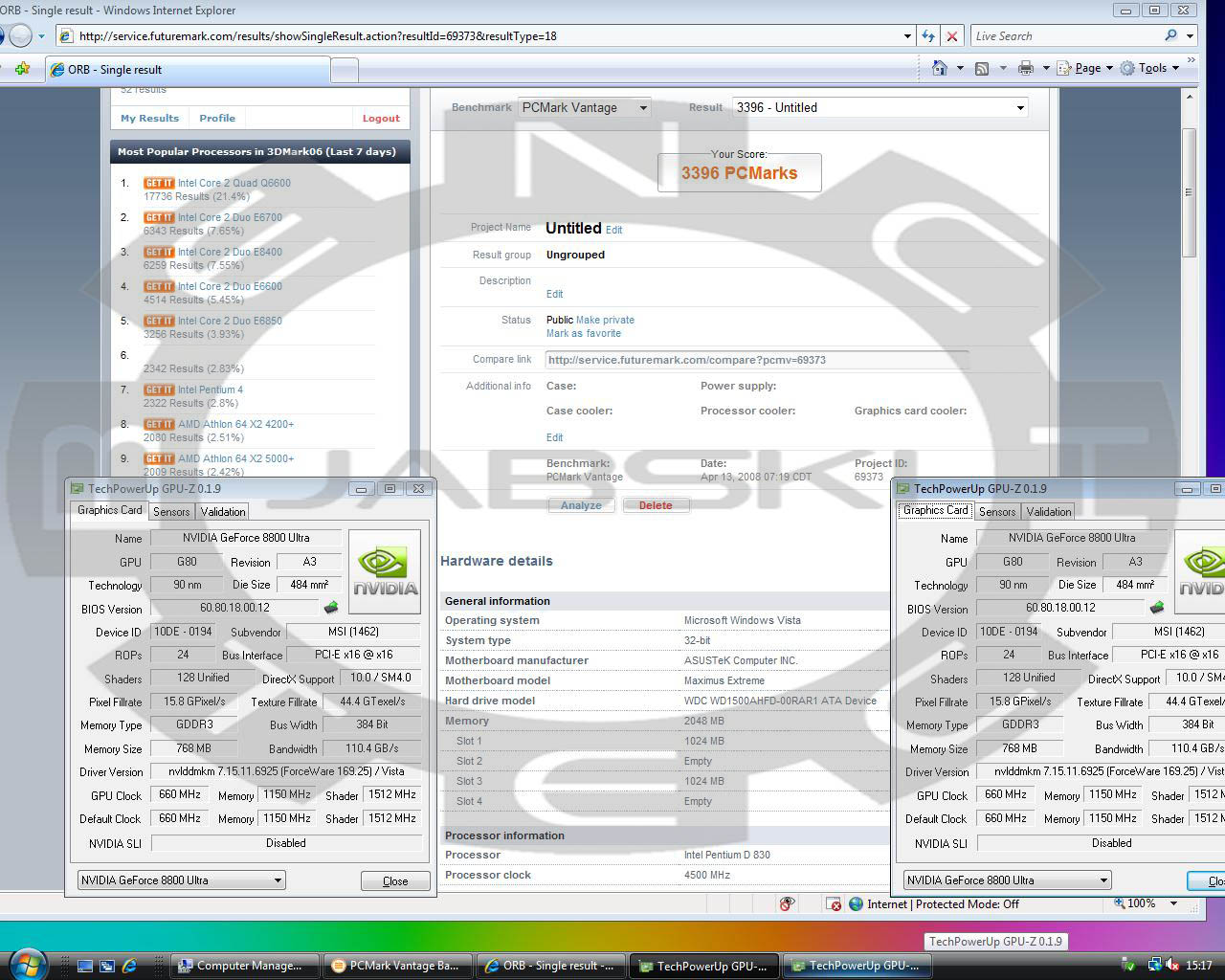Click Close button in left GPU-Z window
1225x980 pixels.
tap(395, 881)
